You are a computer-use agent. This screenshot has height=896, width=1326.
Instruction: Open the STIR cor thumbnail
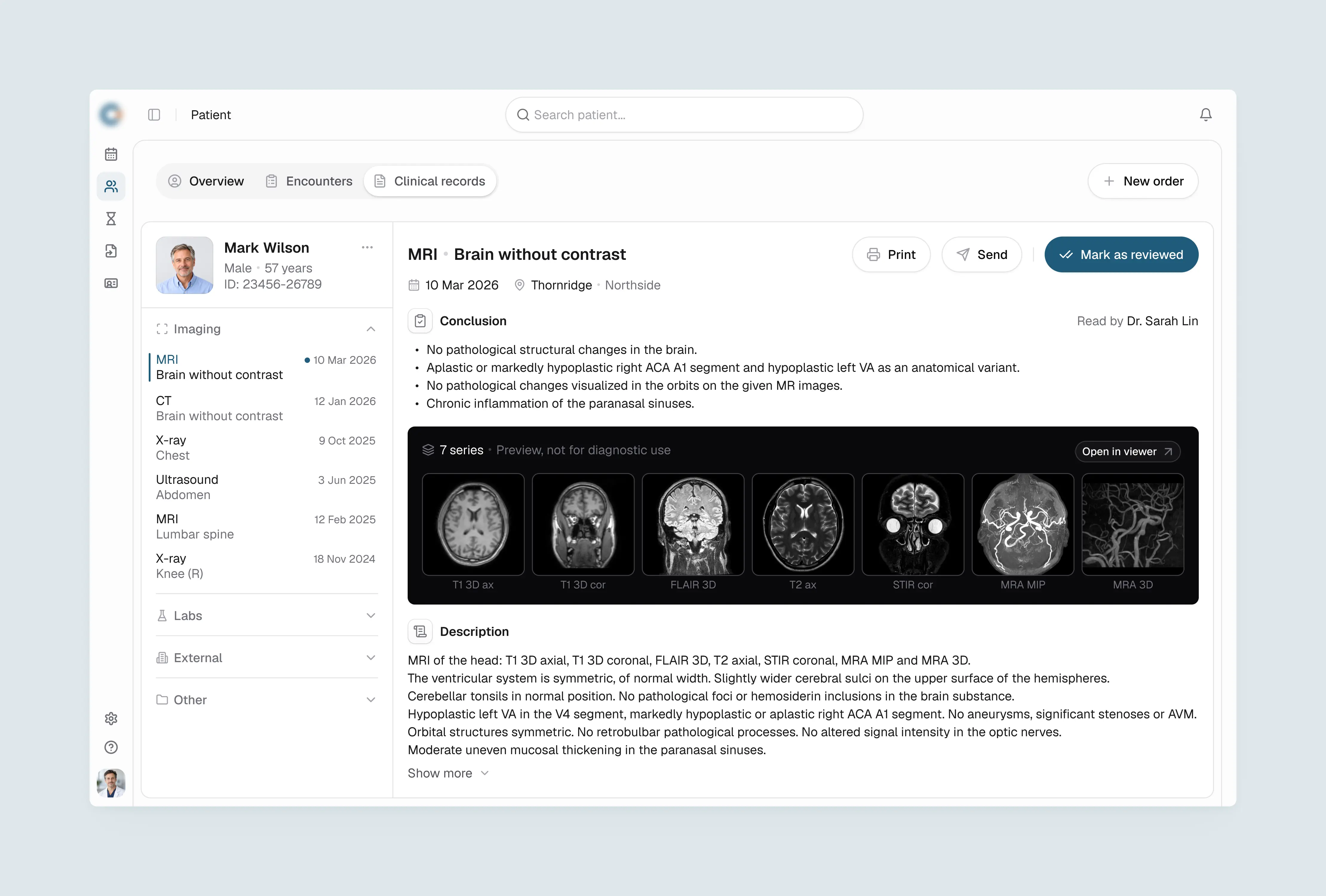(x=913, y=524)
